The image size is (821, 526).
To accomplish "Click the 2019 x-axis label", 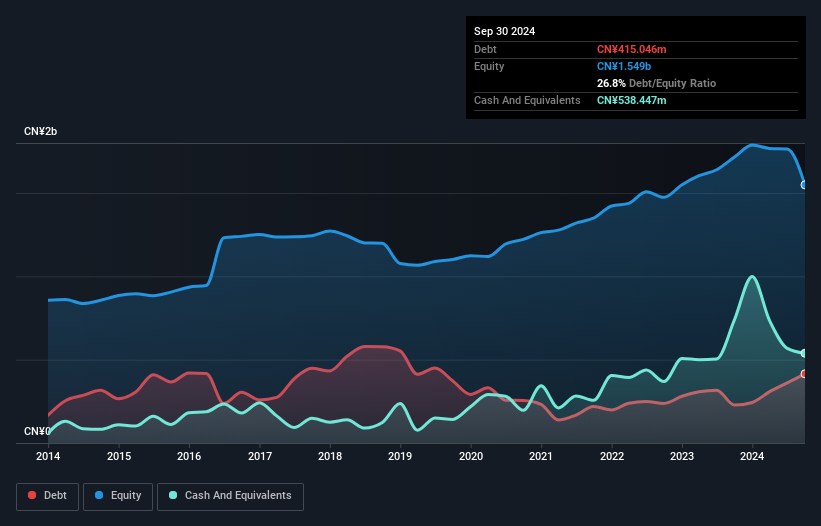I will (x=400, y=456).
